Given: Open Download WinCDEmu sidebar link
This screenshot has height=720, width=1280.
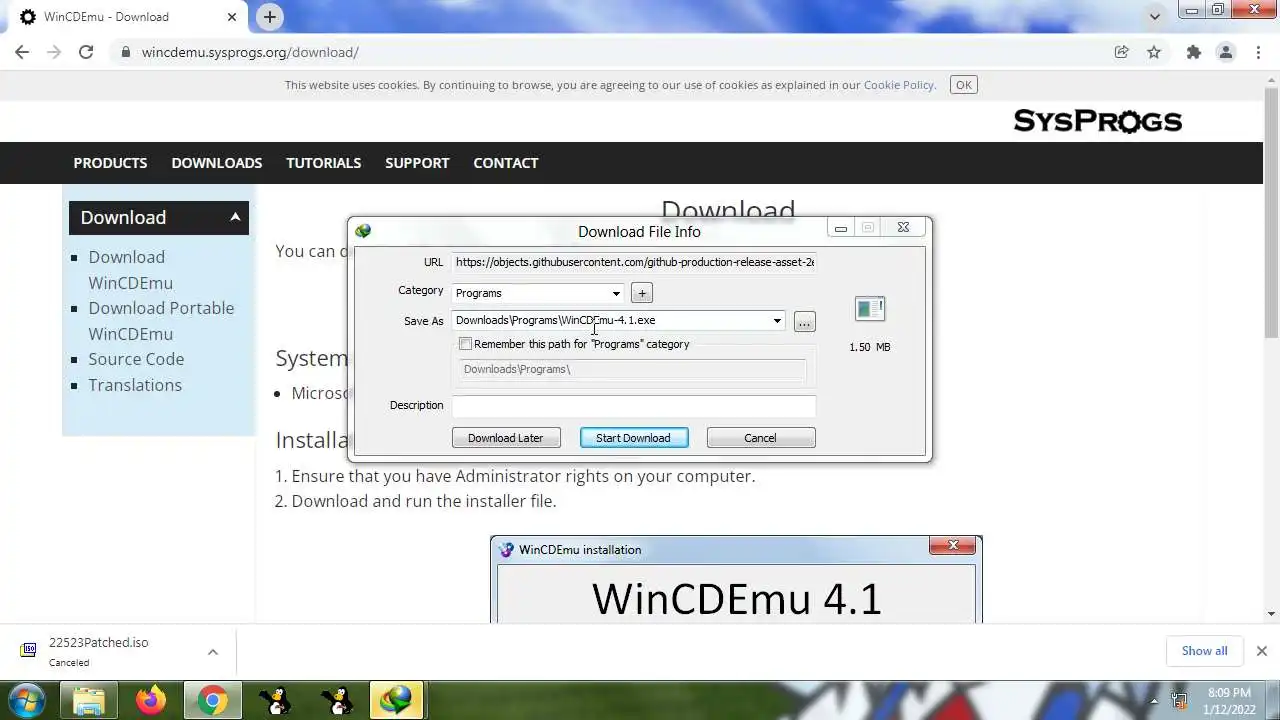Looking at the screenshot, I should click(130, 270).
